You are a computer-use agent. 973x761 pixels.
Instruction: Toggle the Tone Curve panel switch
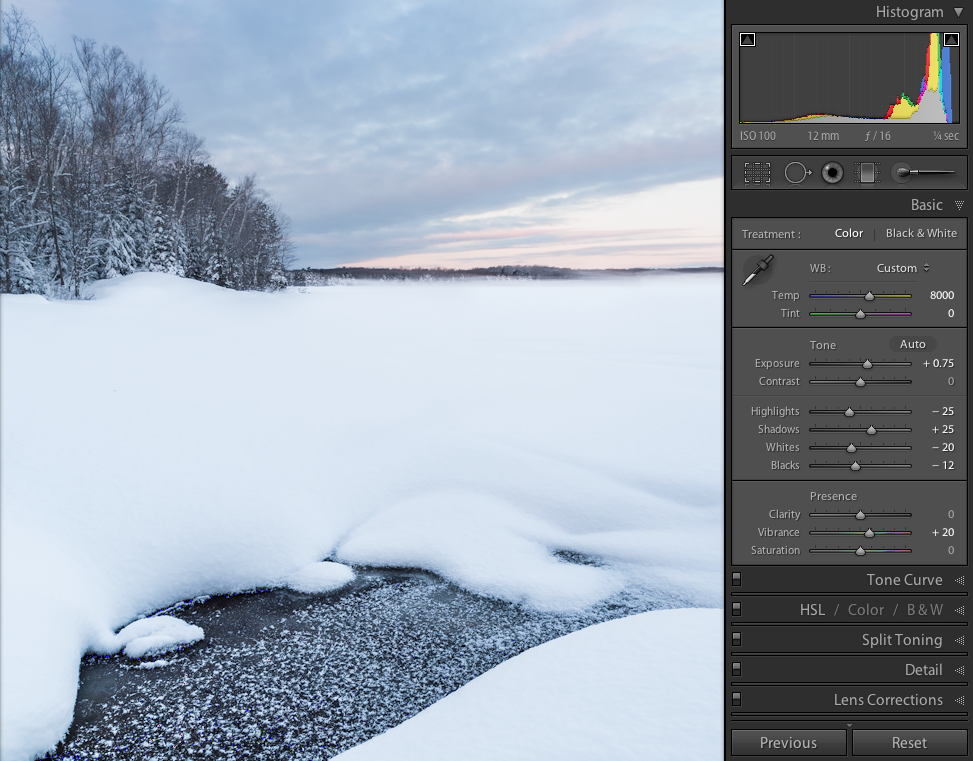(x=737, y=579)
